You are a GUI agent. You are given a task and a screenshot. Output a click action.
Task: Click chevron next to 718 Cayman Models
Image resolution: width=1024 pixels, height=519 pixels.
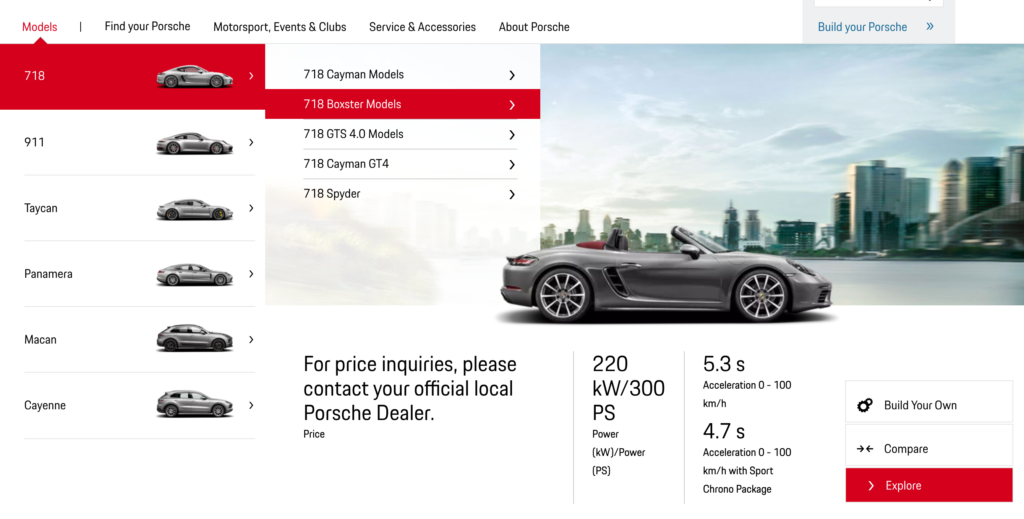[512, 75]
